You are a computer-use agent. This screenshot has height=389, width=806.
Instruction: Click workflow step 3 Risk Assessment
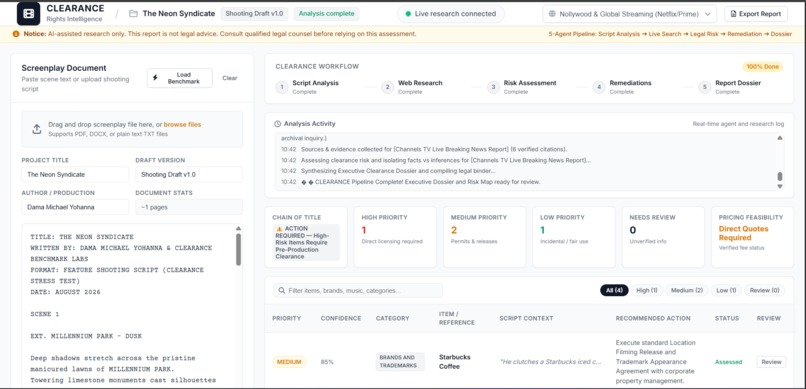[x=522, y=87]
